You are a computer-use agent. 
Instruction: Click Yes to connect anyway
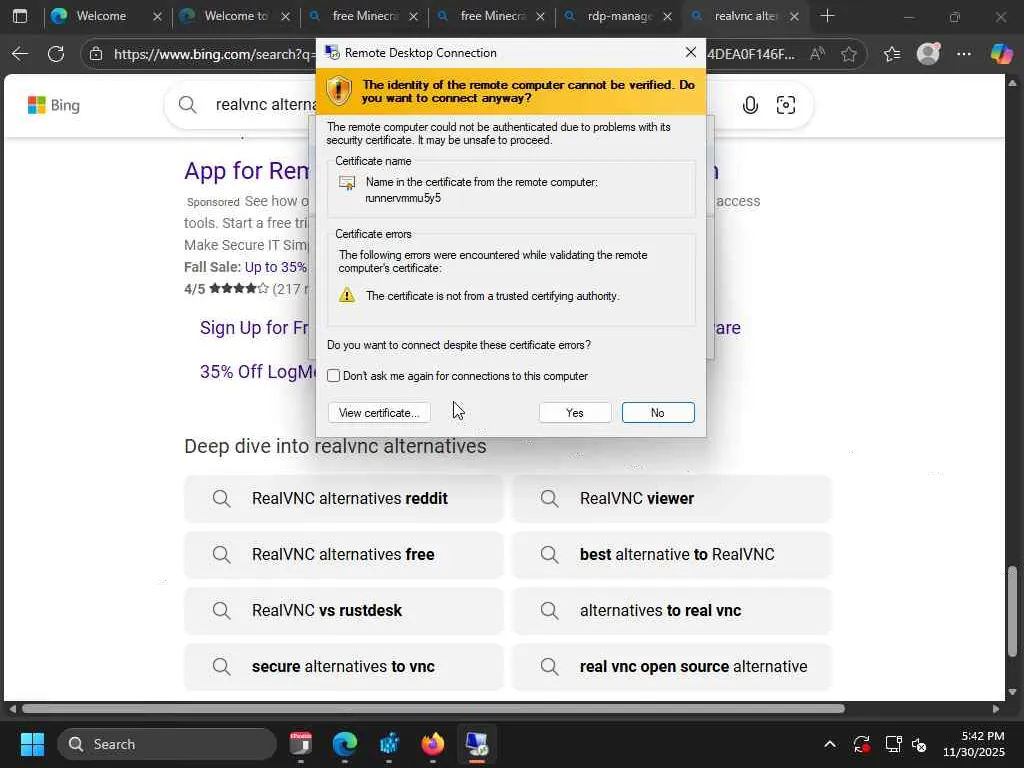pyautogui.click(x=575, y=413)
